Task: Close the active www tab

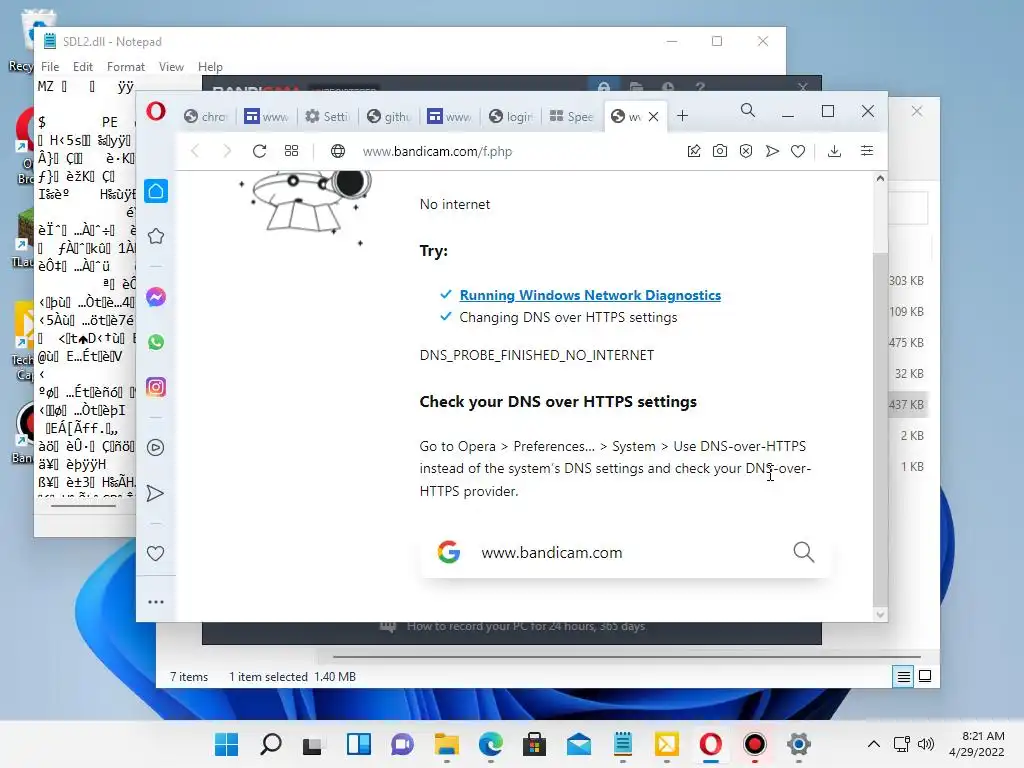Action: coord(653,116)
